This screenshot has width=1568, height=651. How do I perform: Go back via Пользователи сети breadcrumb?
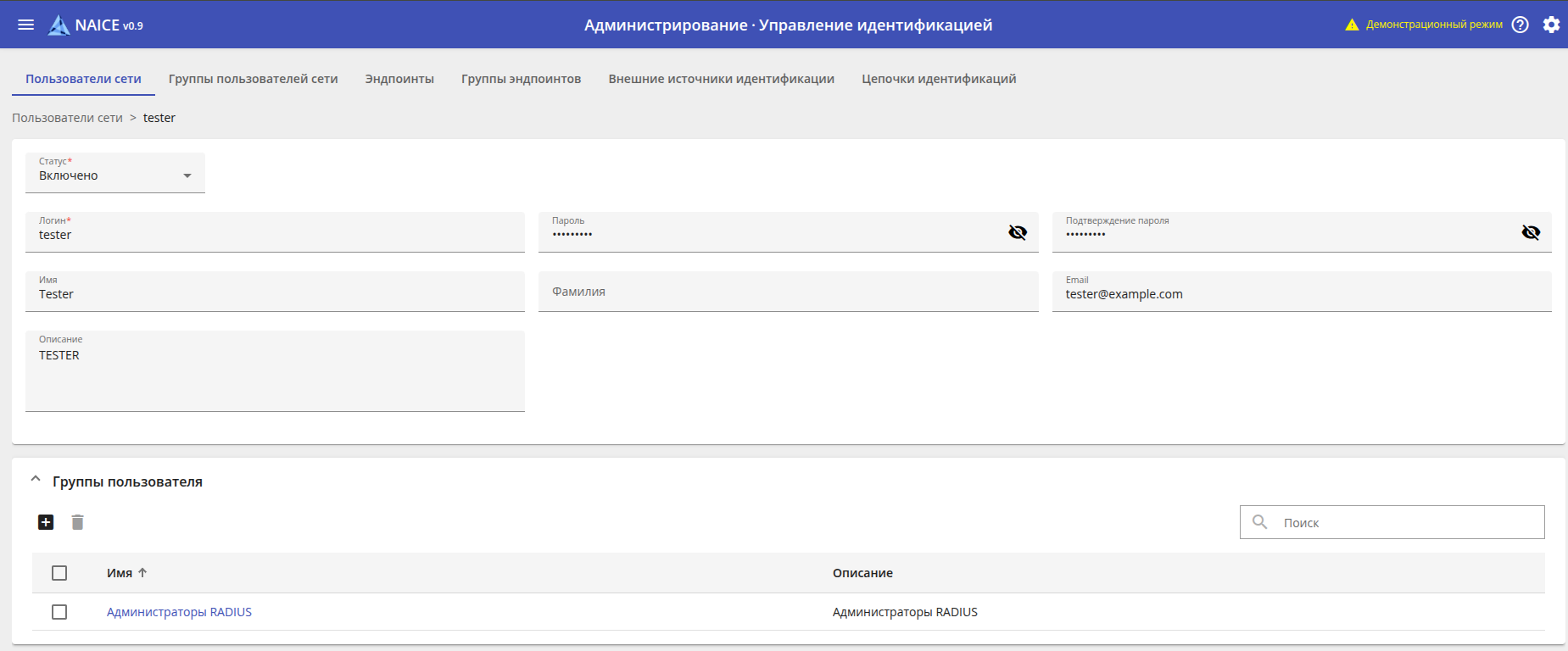pyautogui.click(x=67, y=118)
